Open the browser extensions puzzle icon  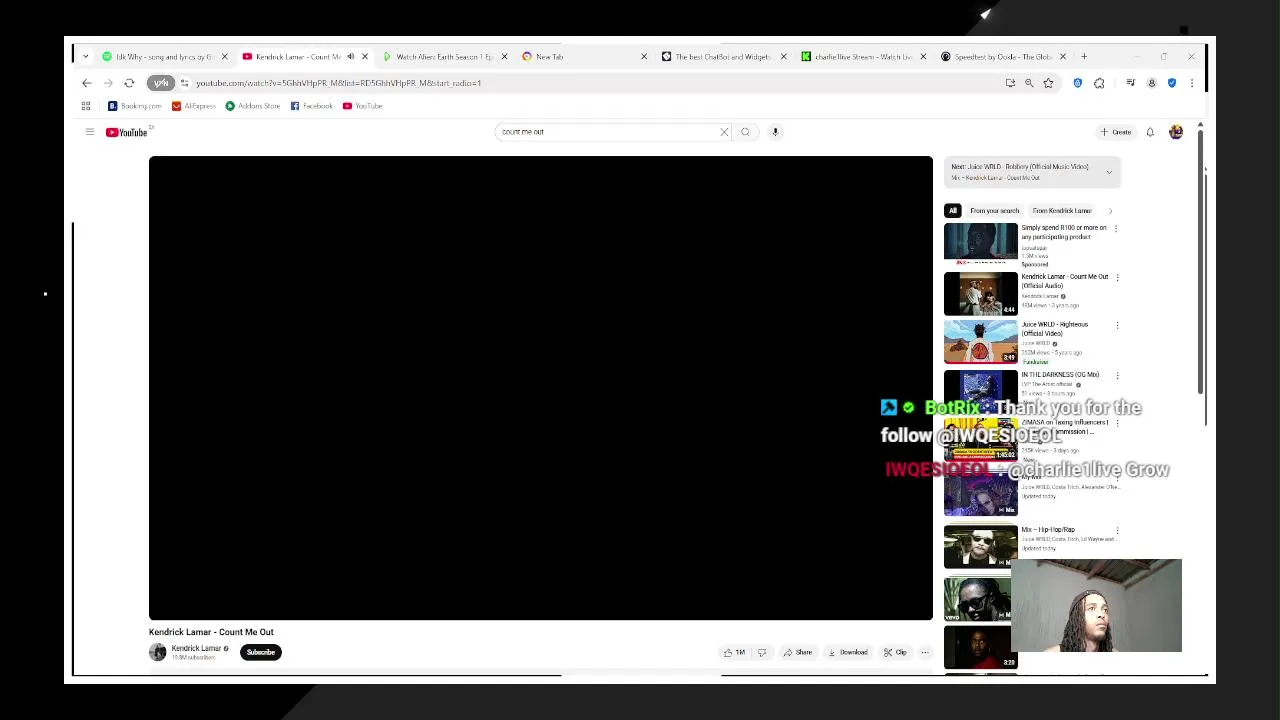pos(1099,83)
